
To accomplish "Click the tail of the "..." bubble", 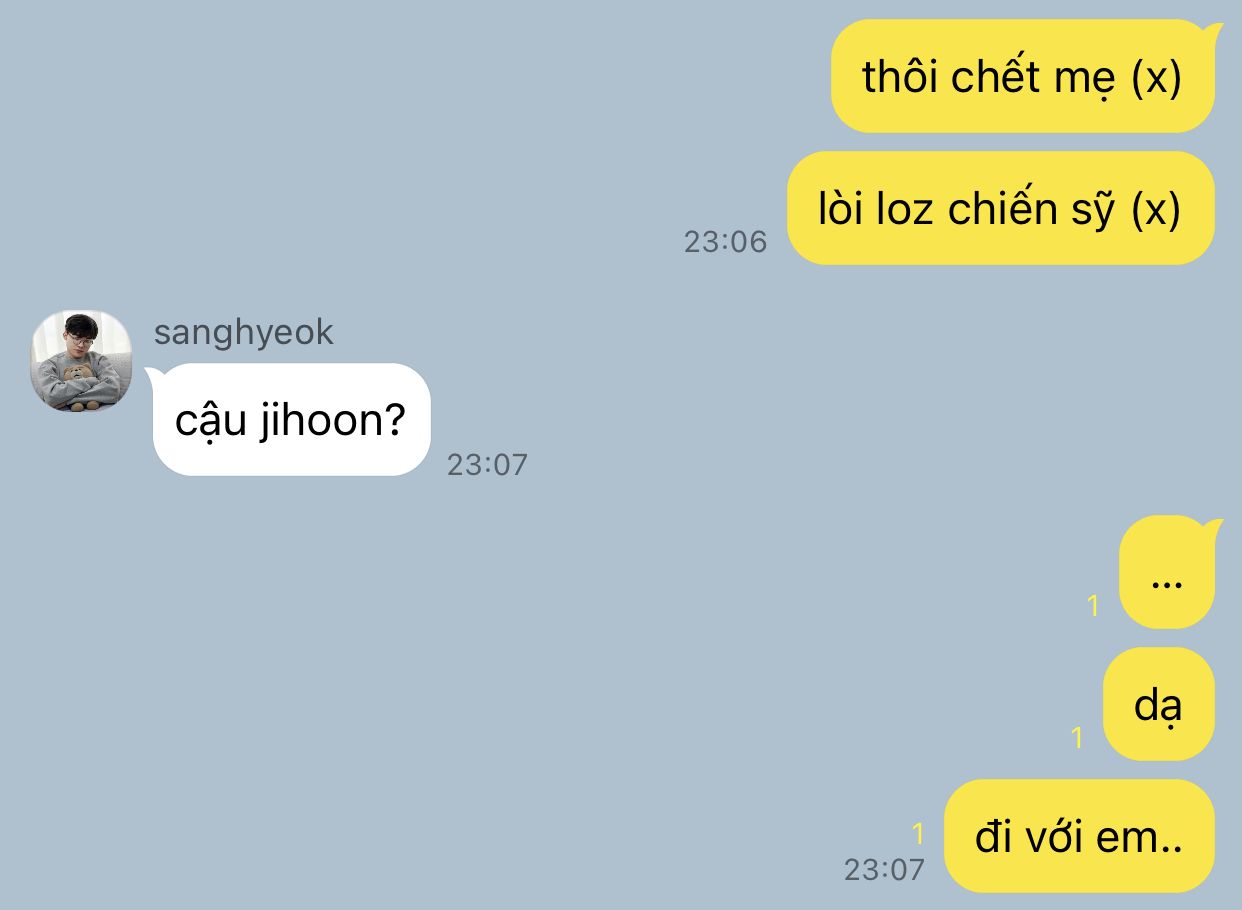I will (1213, 528).
